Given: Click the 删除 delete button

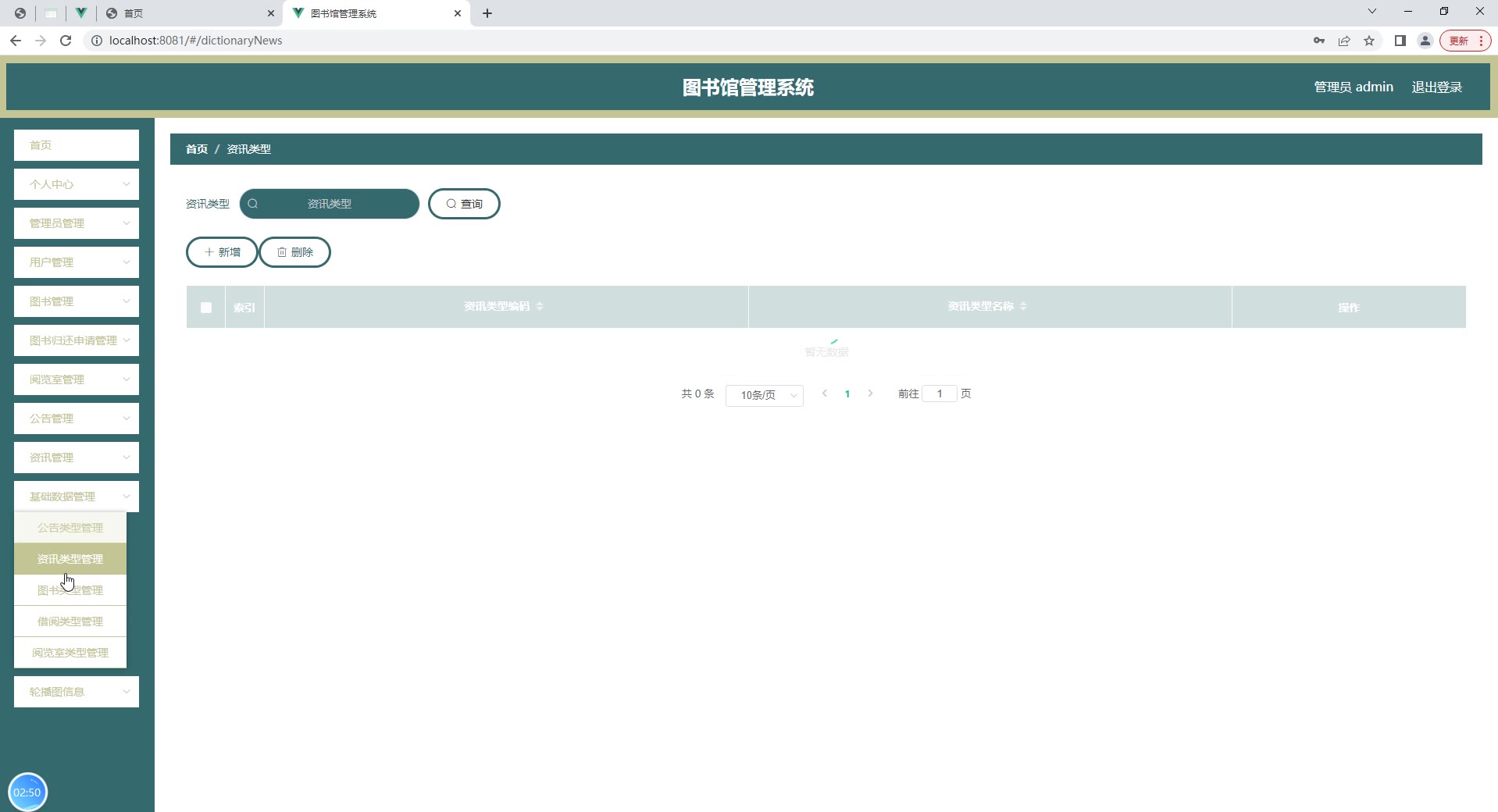Looking at the screenshot, I should 295,252.
